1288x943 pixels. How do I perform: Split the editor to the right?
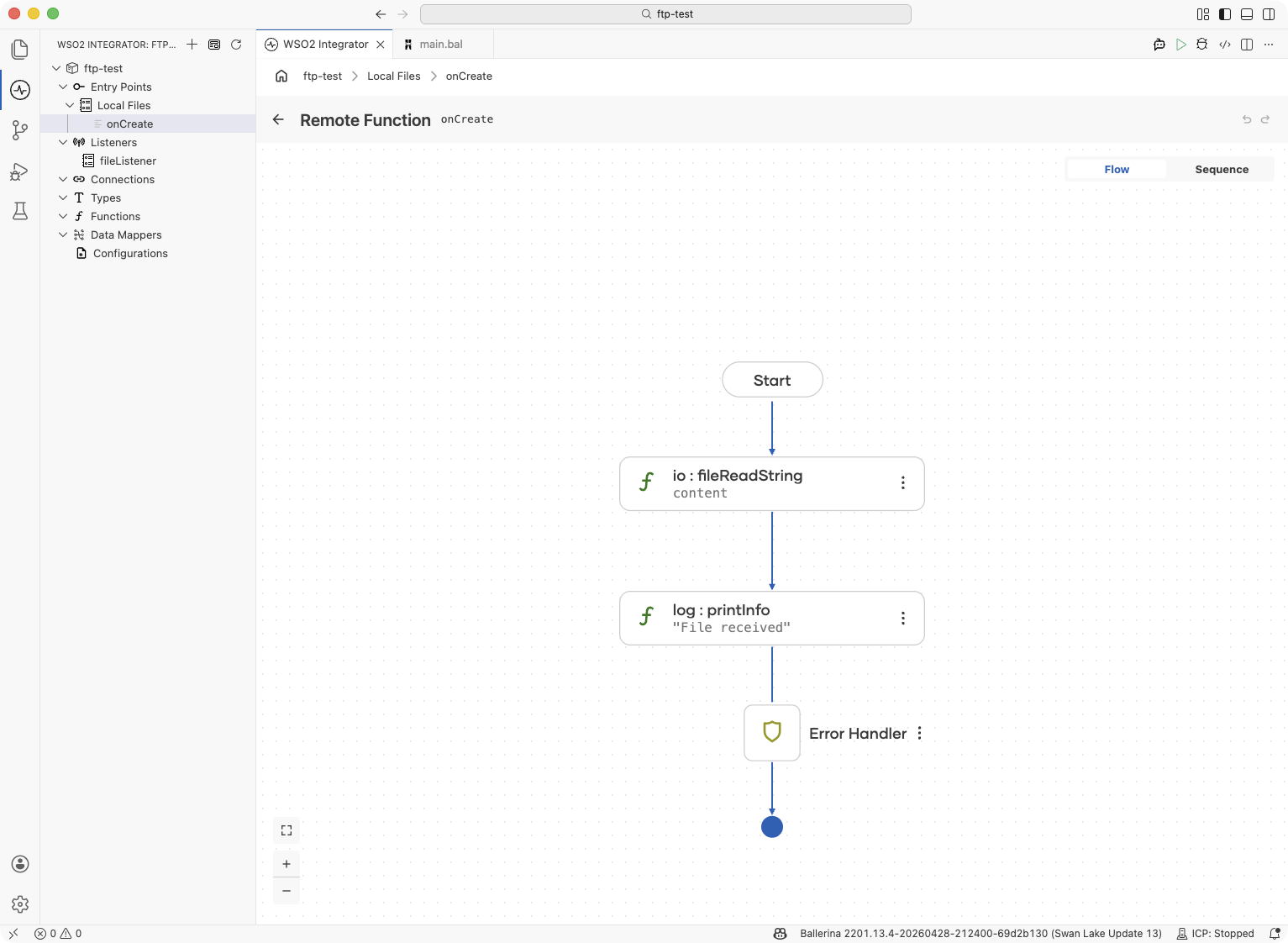pyautogui.click(x=1247, y=45)
